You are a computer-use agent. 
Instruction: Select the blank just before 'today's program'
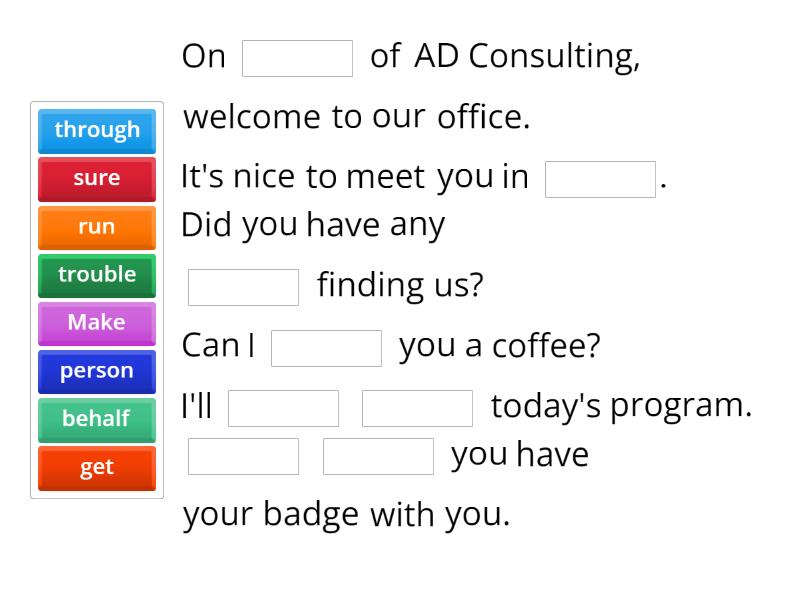(417, 408)
